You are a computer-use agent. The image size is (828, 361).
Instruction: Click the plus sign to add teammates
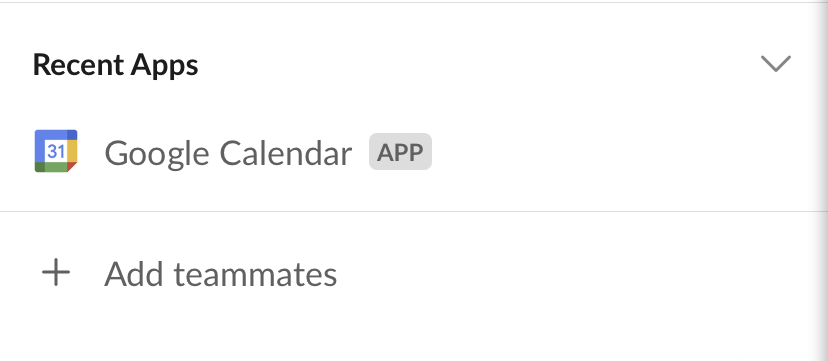[56, 273]
